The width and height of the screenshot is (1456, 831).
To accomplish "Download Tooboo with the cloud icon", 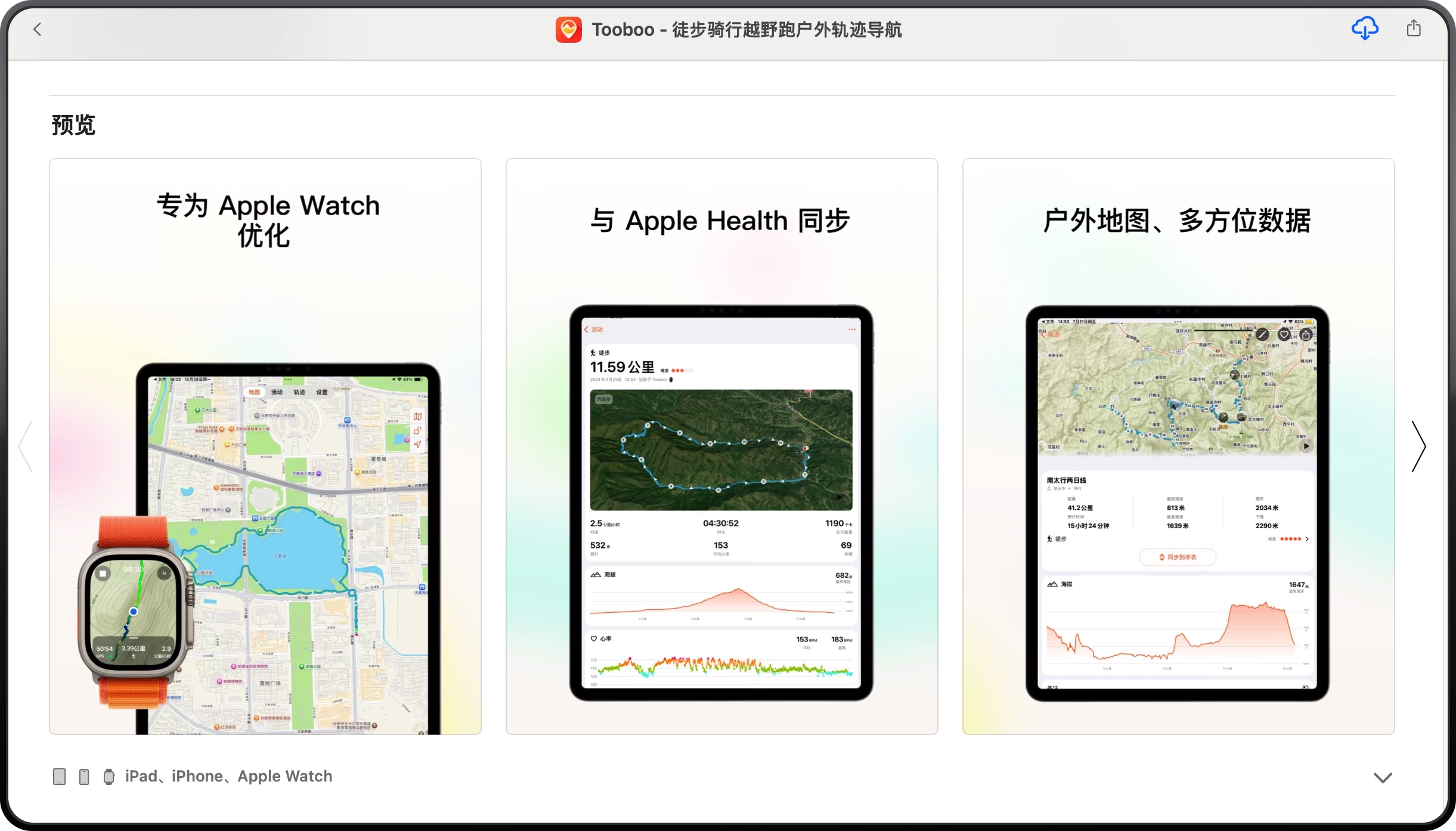I will [x=1364, y=29].
